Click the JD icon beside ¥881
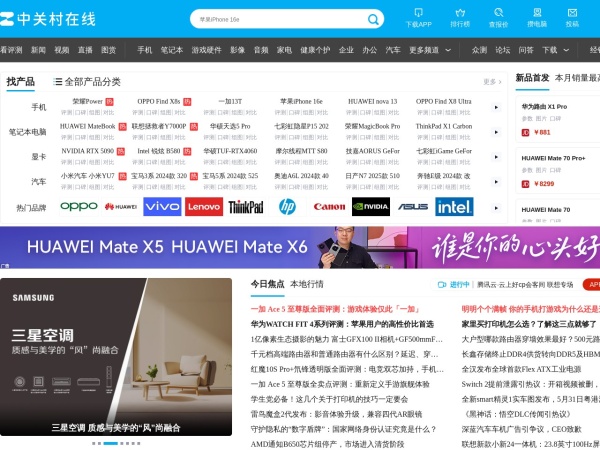Image resolution: width=600 pixels, height=450 pixels. (525, 132)
